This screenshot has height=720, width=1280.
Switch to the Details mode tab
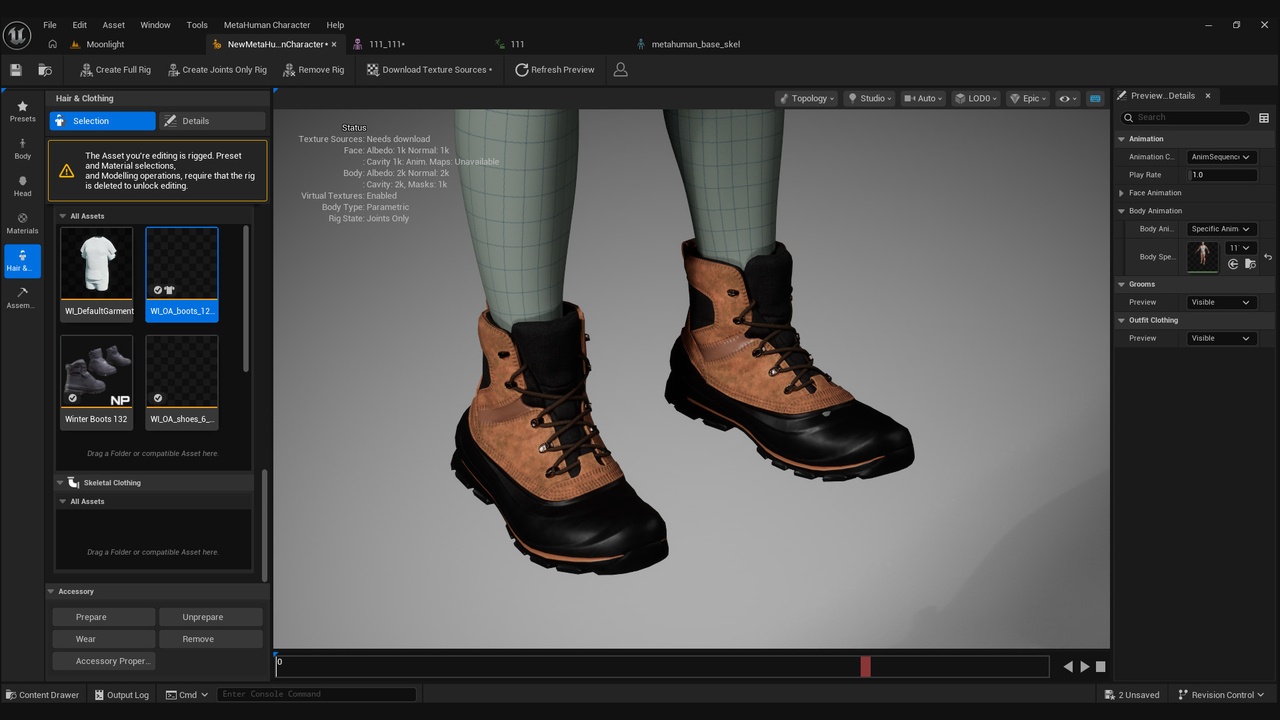coord(212,121)
